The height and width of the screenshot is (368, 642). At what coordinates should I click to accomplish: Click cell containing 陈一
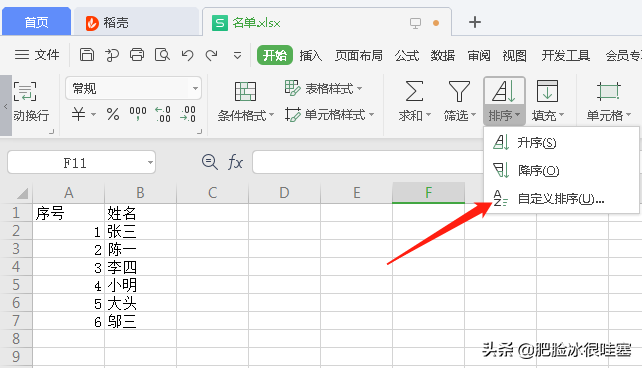(140, 249)
